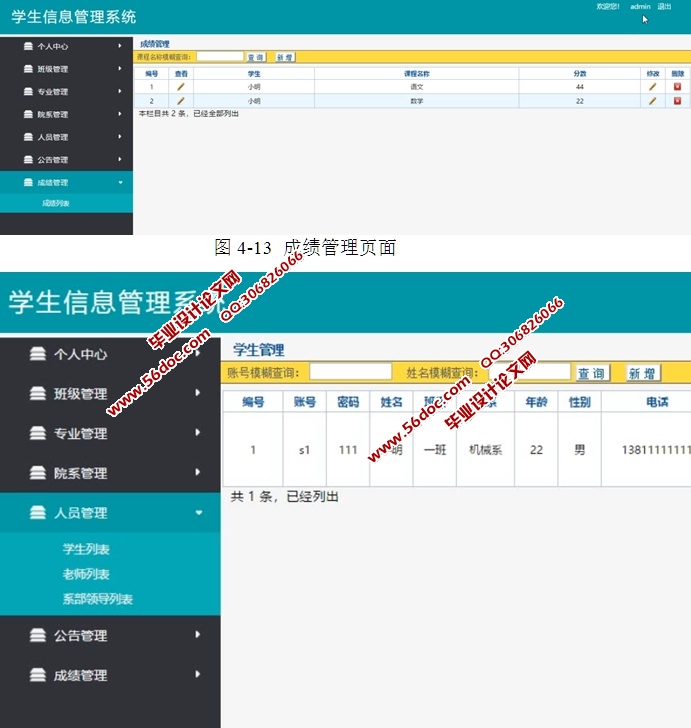Open 老师列表 submenu item

click(x=86, y=574)
